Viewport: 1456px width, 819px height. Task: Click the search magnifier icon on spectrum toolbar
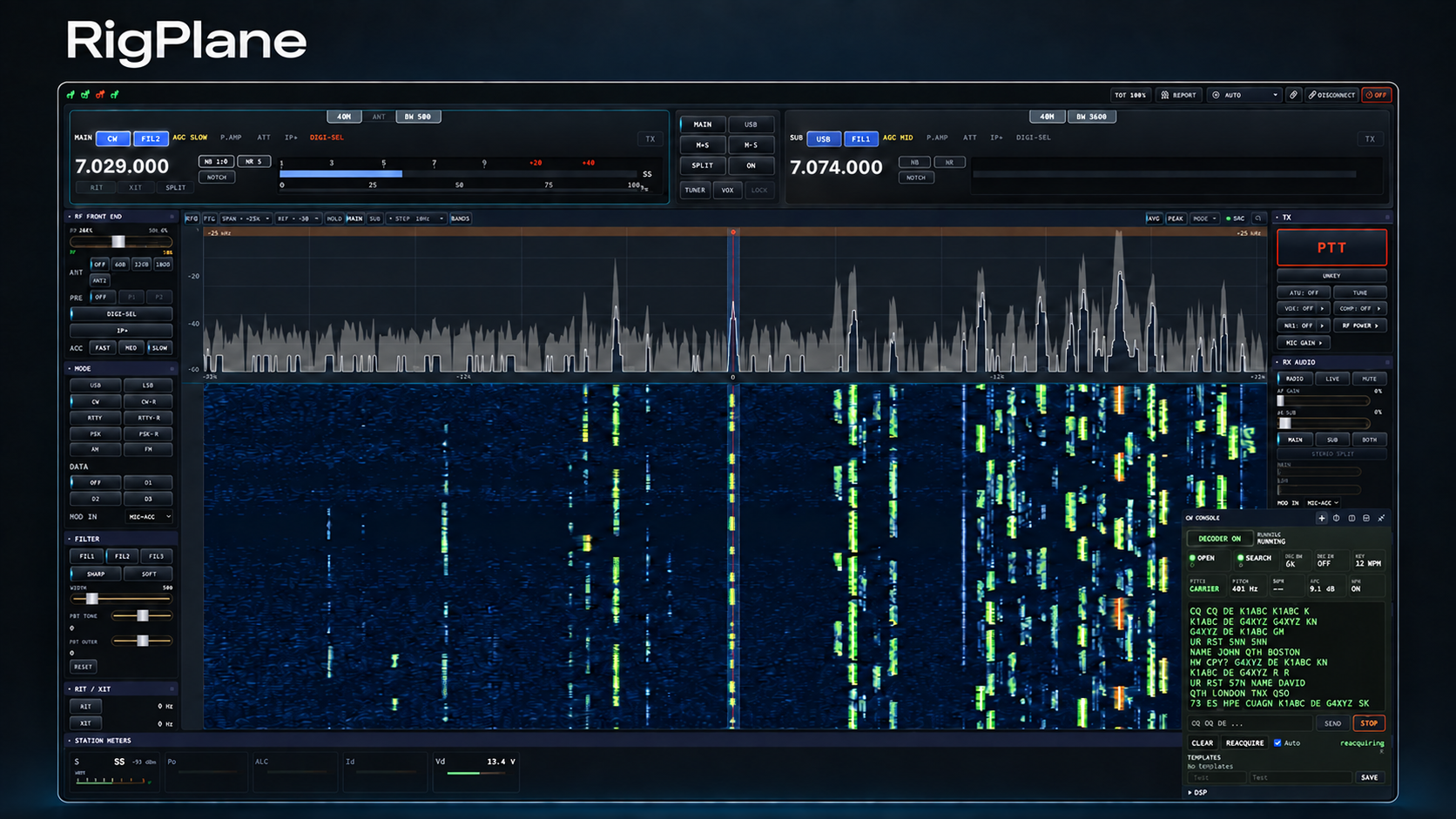[x=1257, y=218]
